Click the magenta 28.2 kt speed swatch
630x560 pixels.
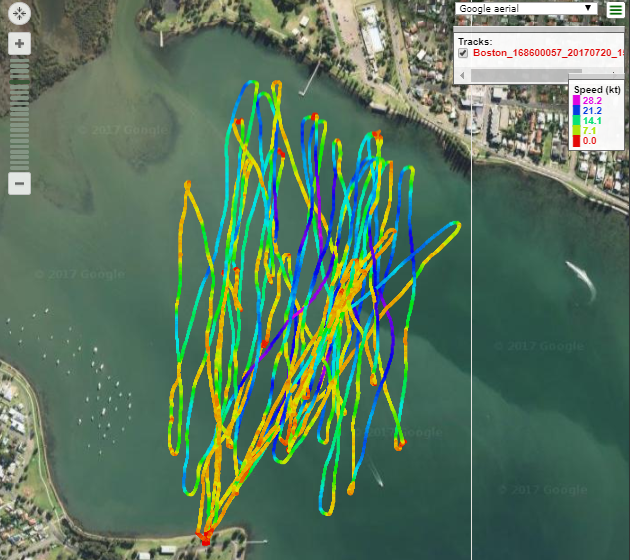pyautogui.click(x=576, y=101)
